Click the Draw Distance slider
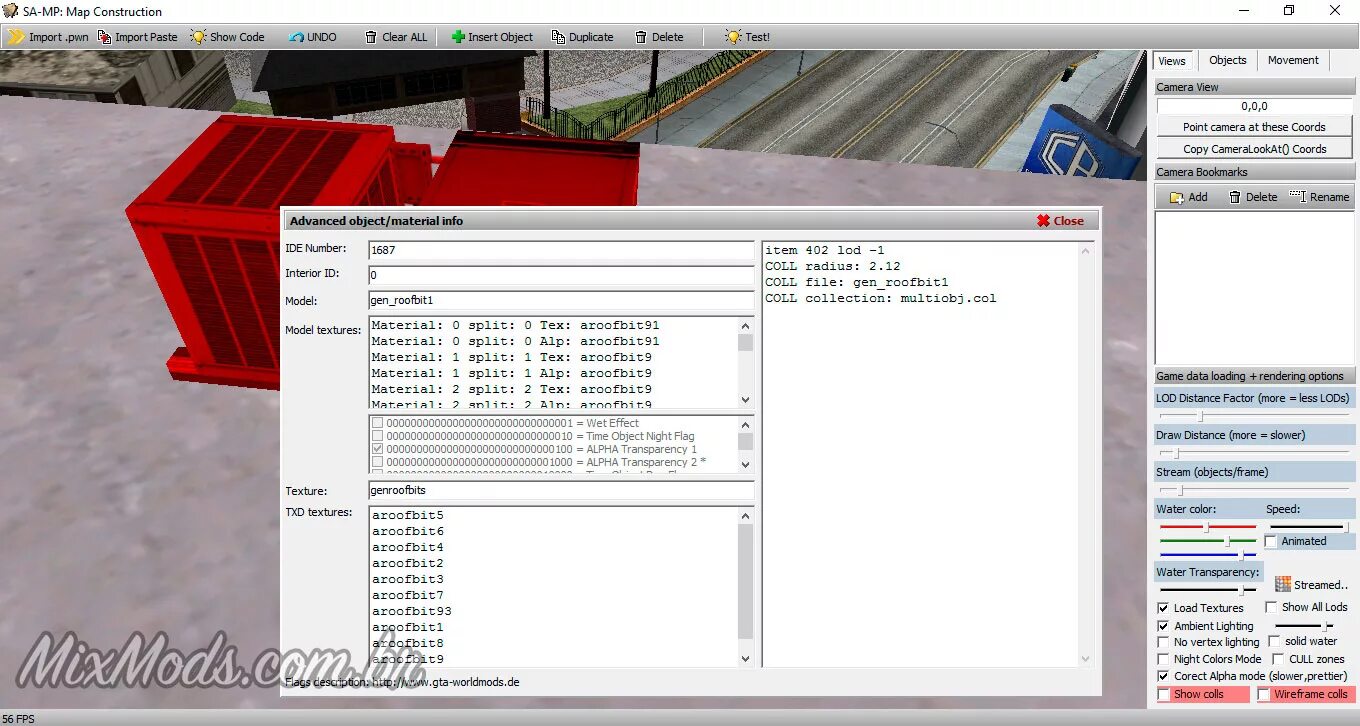This screenshot has height=726, width=1360. pos(1254,453)
